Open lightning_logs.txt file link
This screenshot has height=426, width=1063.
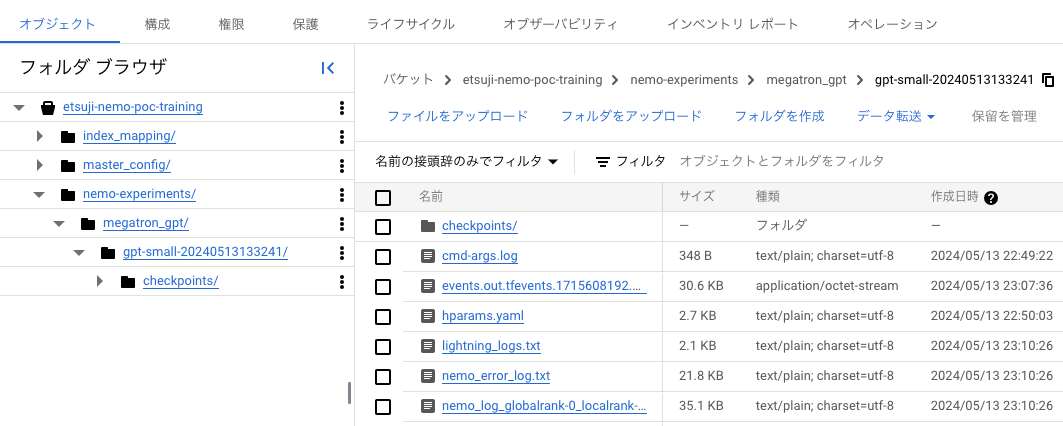pos(491,346)
